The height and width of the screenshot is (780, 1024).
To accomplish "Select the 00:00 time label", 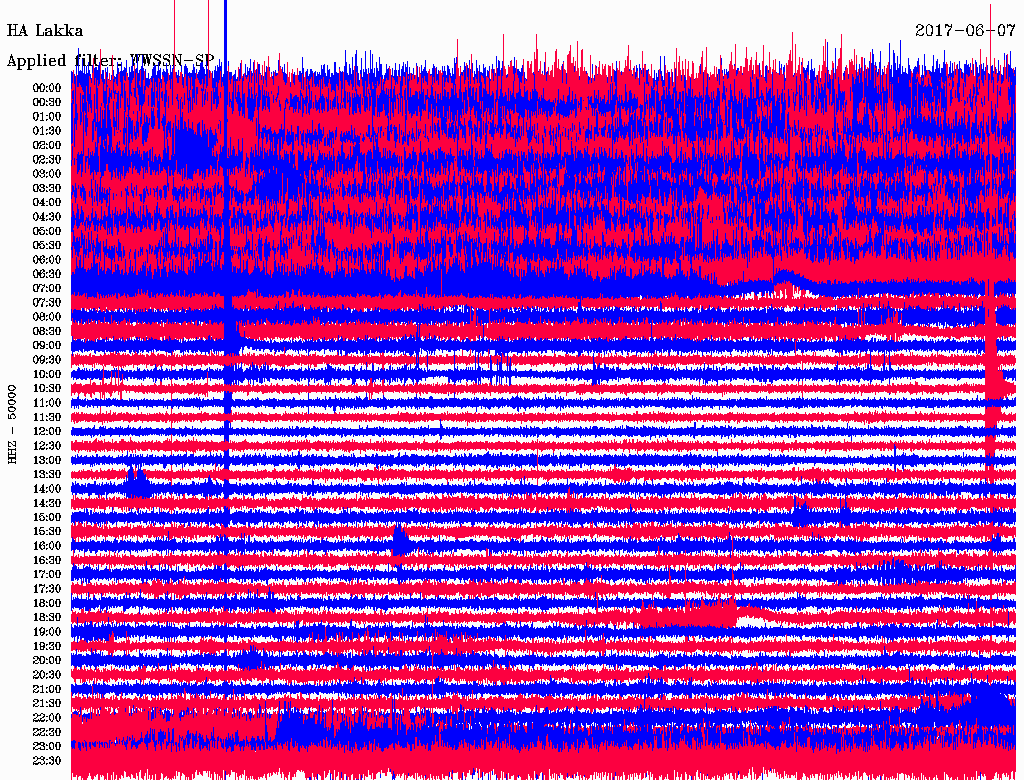I will point(47,88).
